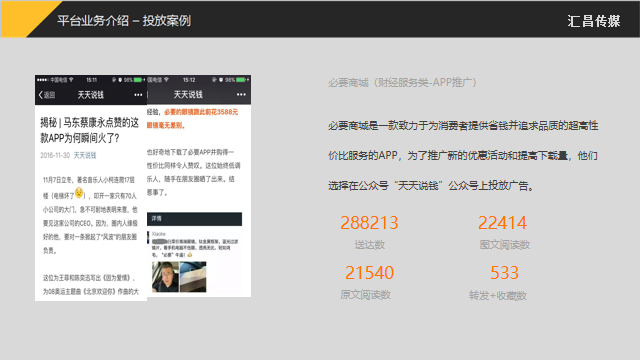Click the heading 必要商城（财经服务类-APP推广）

click(x=402, y=82)
